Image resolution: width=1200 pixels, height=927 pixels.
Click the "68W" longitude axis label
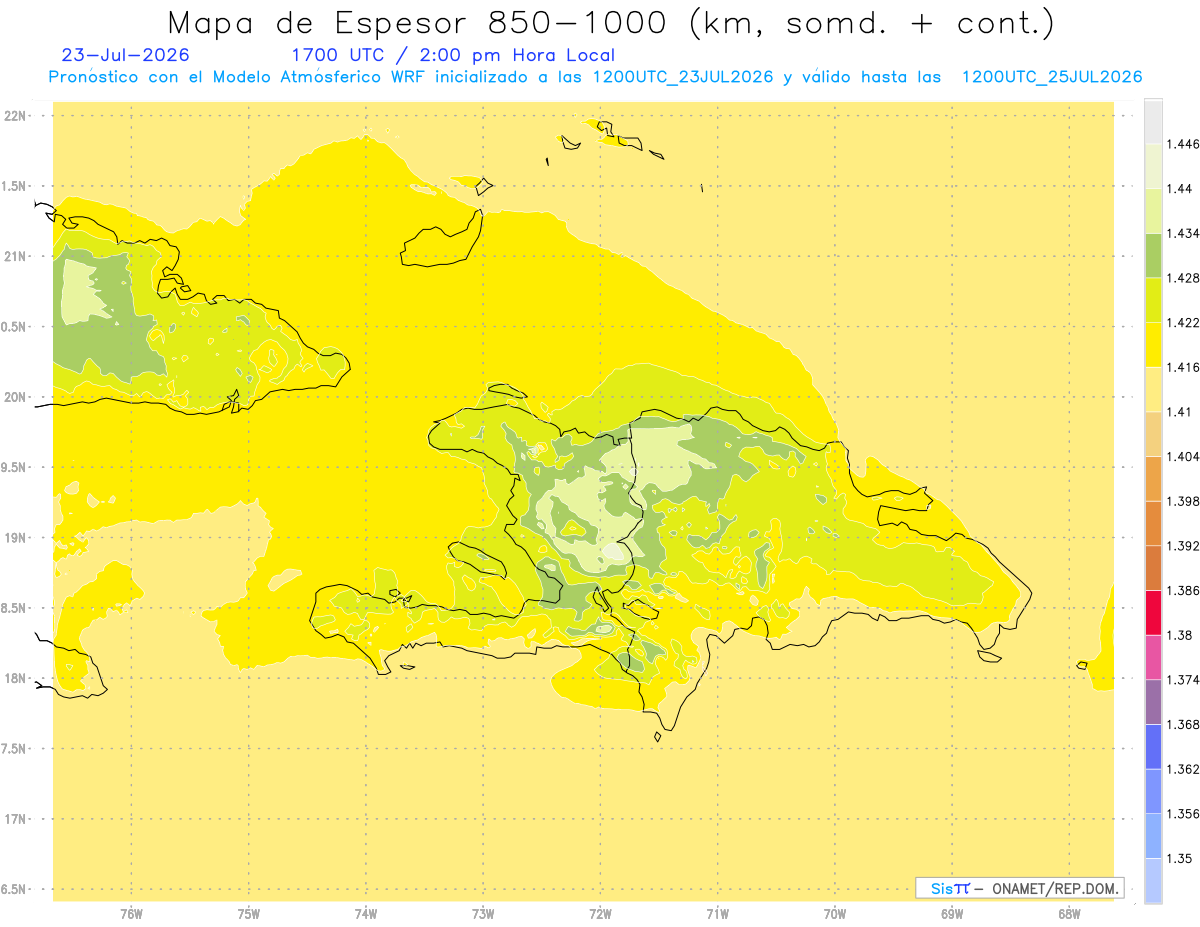pos(1069,914)
